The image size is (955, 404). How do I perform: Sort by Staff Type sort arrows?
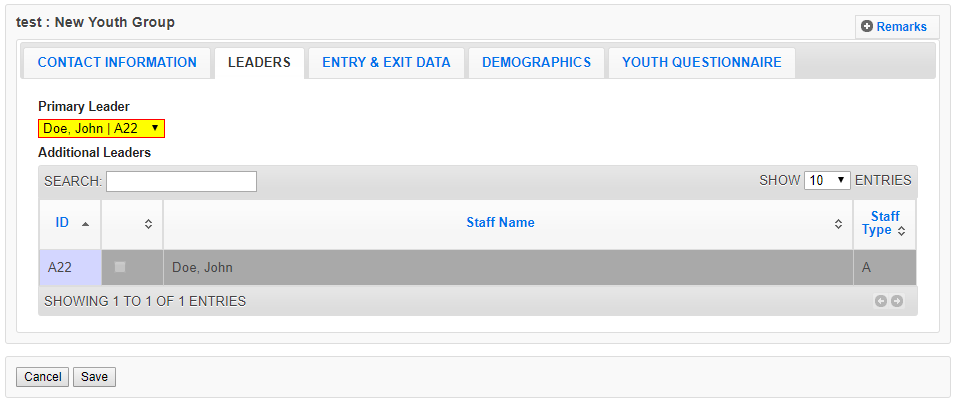(901, 231)
